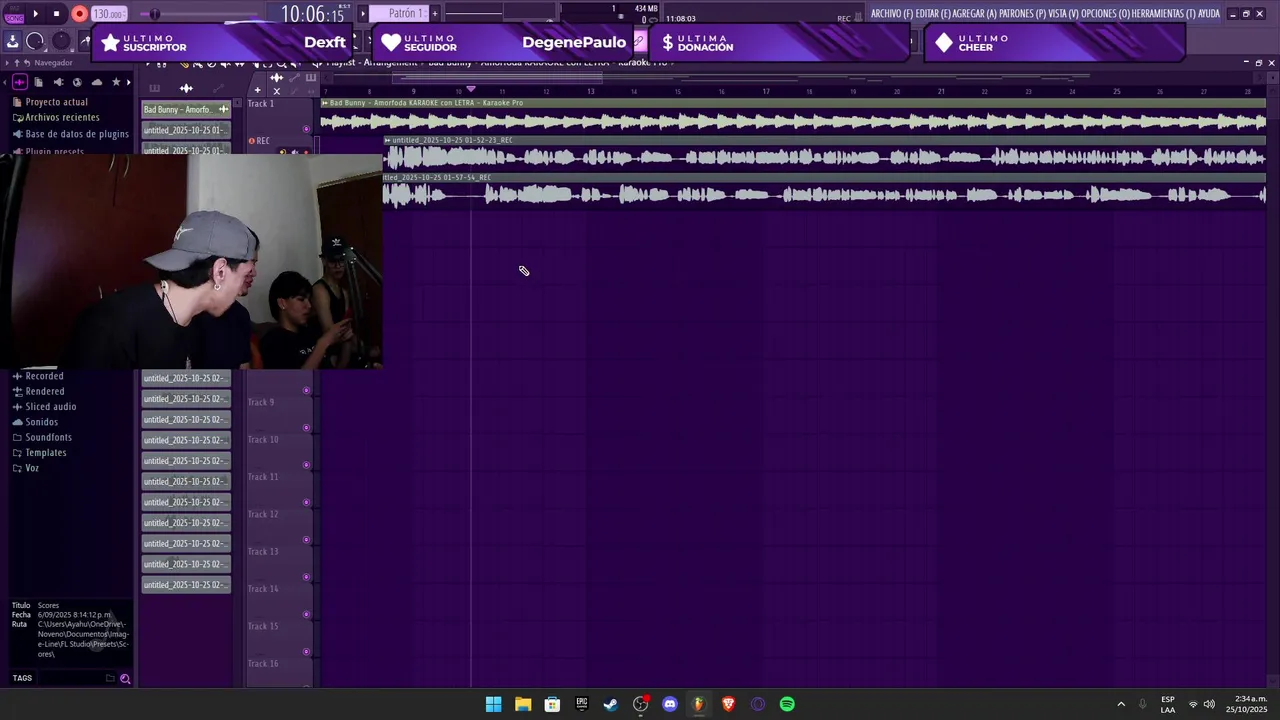Expand the Soundfonts folder
The image size is (1280, 720).
(x=42, y=437)
